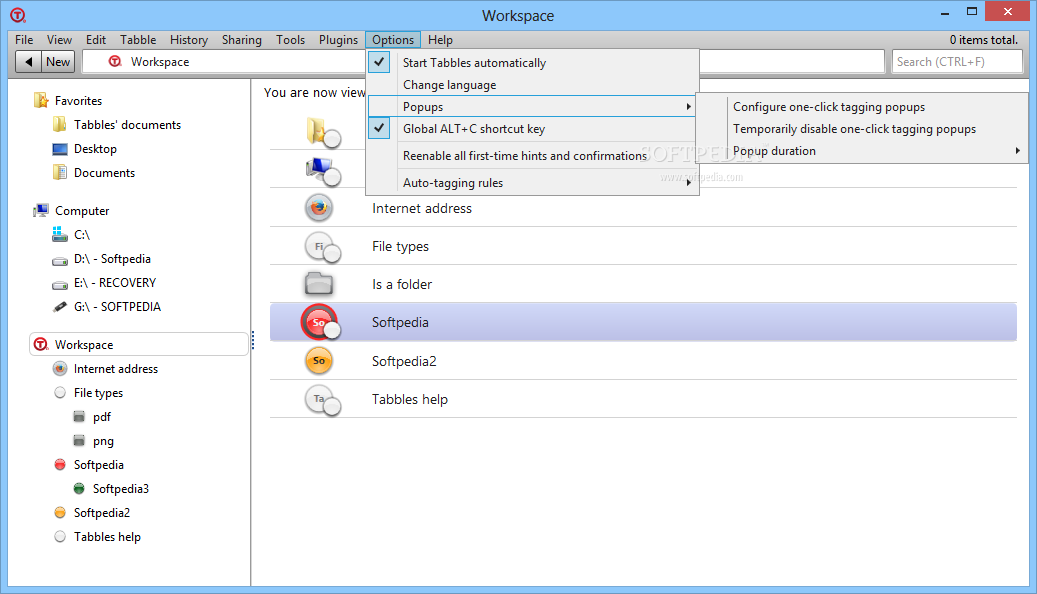
Task: Select red Softpedia swatch in tree
Action: click(x=60, y=464)
